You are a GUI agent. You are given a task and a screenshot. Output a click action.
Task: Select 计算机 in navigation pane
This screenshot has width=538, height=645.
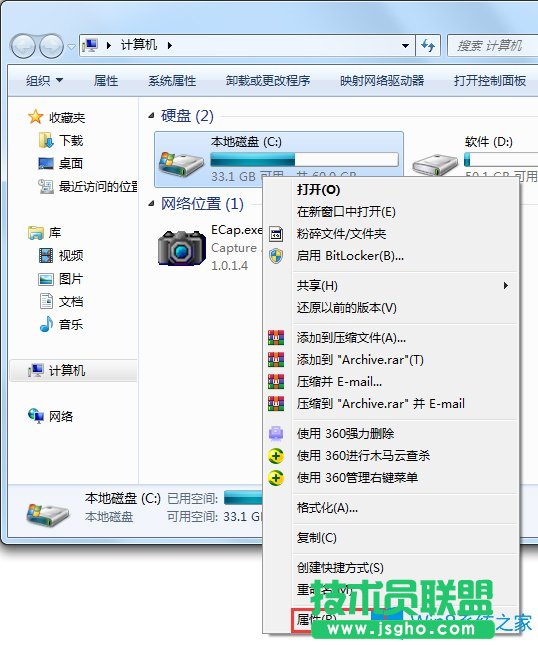point(73,371)
